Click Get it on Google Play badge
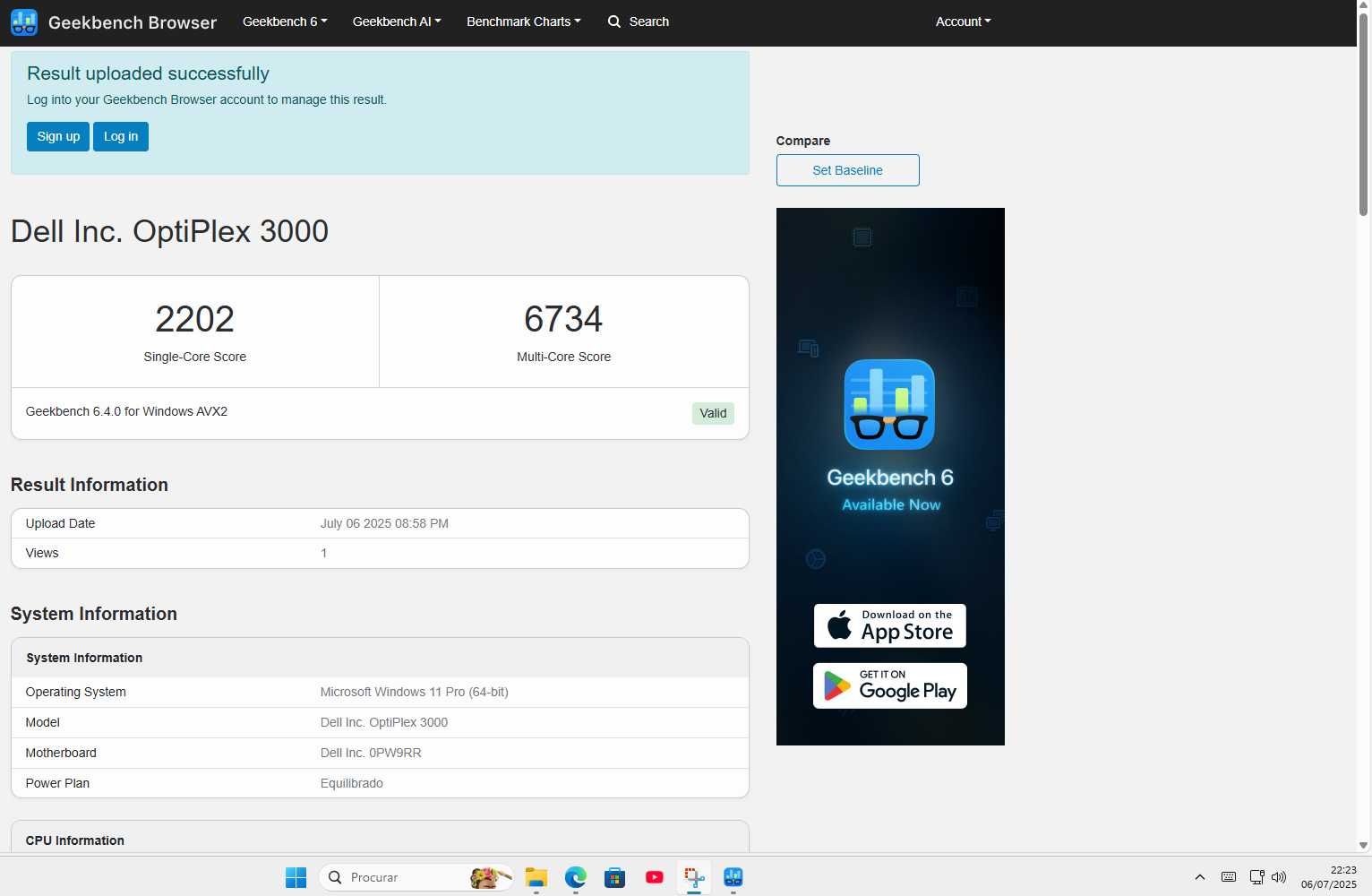 pyautogui.click(x=889, y=685)
